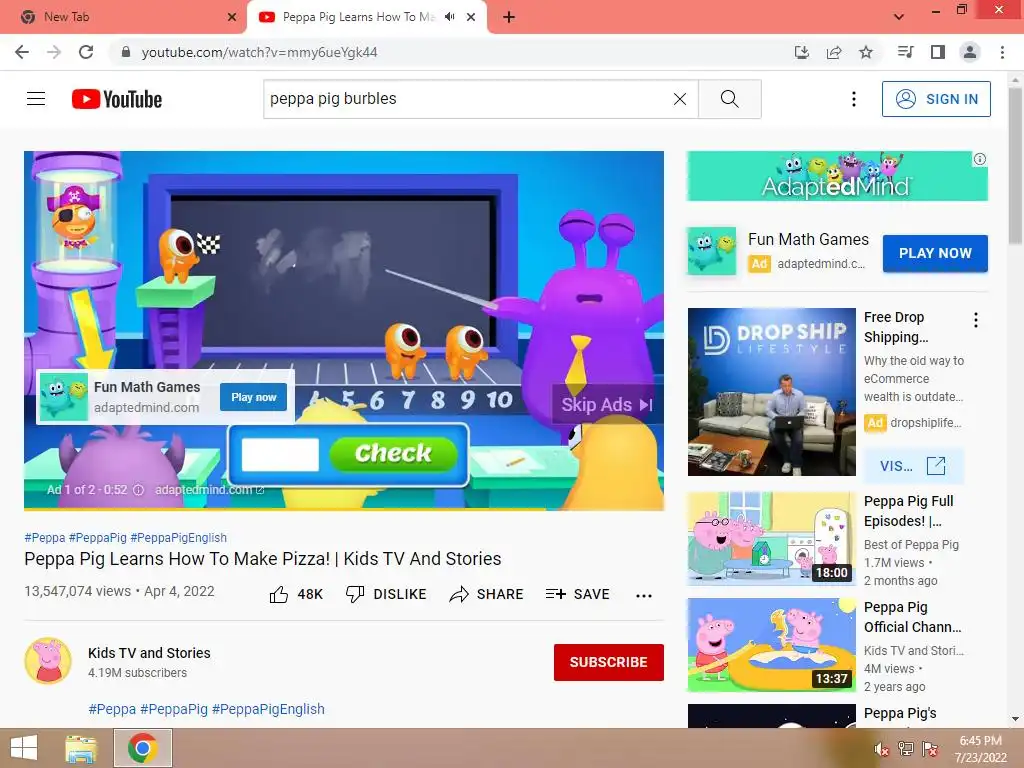Image resolution: width=1024 pixels, height=768 pixels.
Task: Share this page icon in the address bar
Action: point(834,52)
